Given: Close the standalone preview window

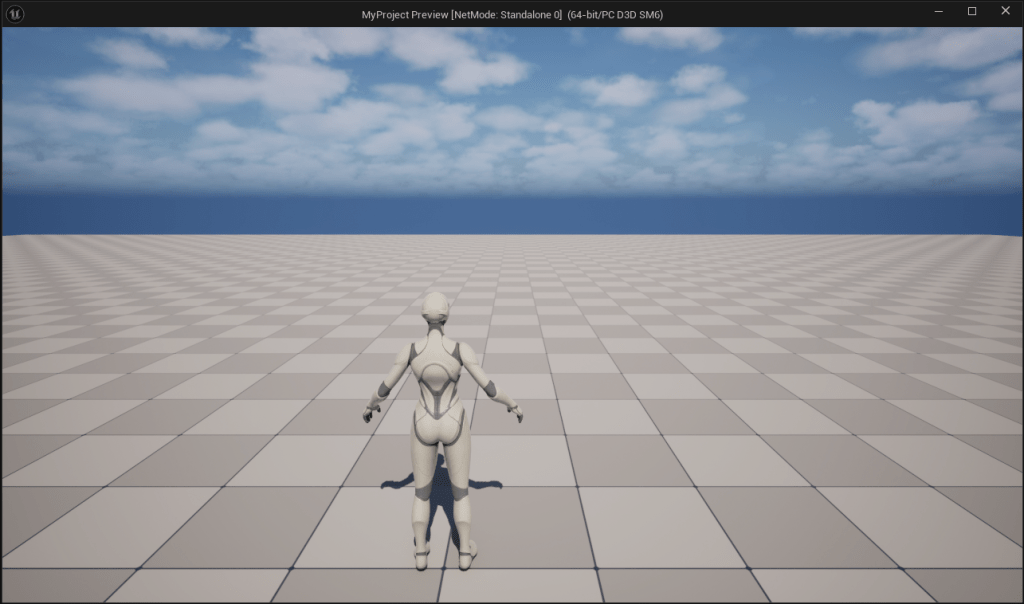Looking at the screenshot, I should pos(1005,12).
